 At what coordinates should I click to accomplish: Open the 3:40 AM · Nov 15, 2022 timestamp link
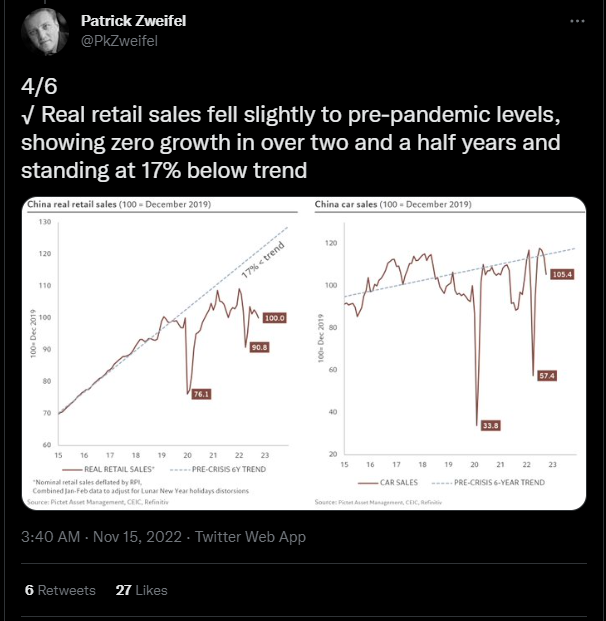101,537
